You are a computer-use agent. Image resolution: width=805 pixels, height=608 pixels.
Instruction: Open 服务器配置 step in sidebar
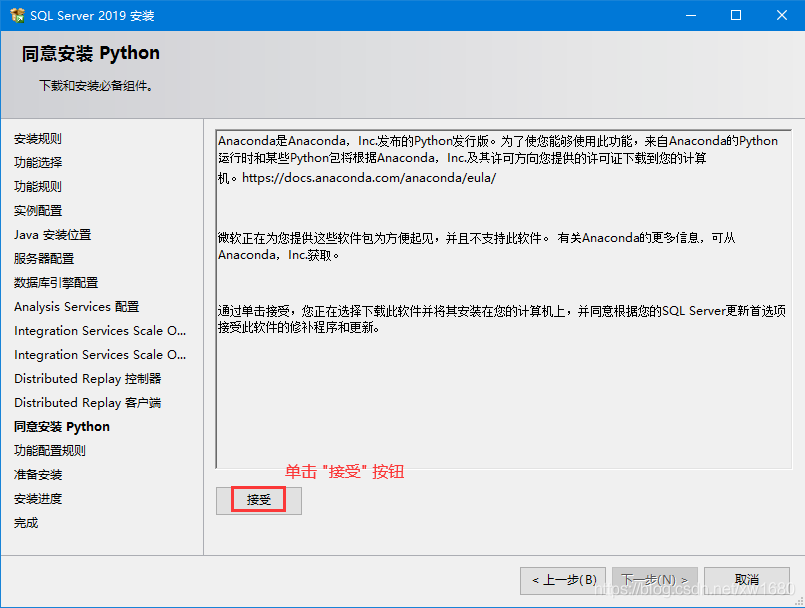(x=44, y=259)
